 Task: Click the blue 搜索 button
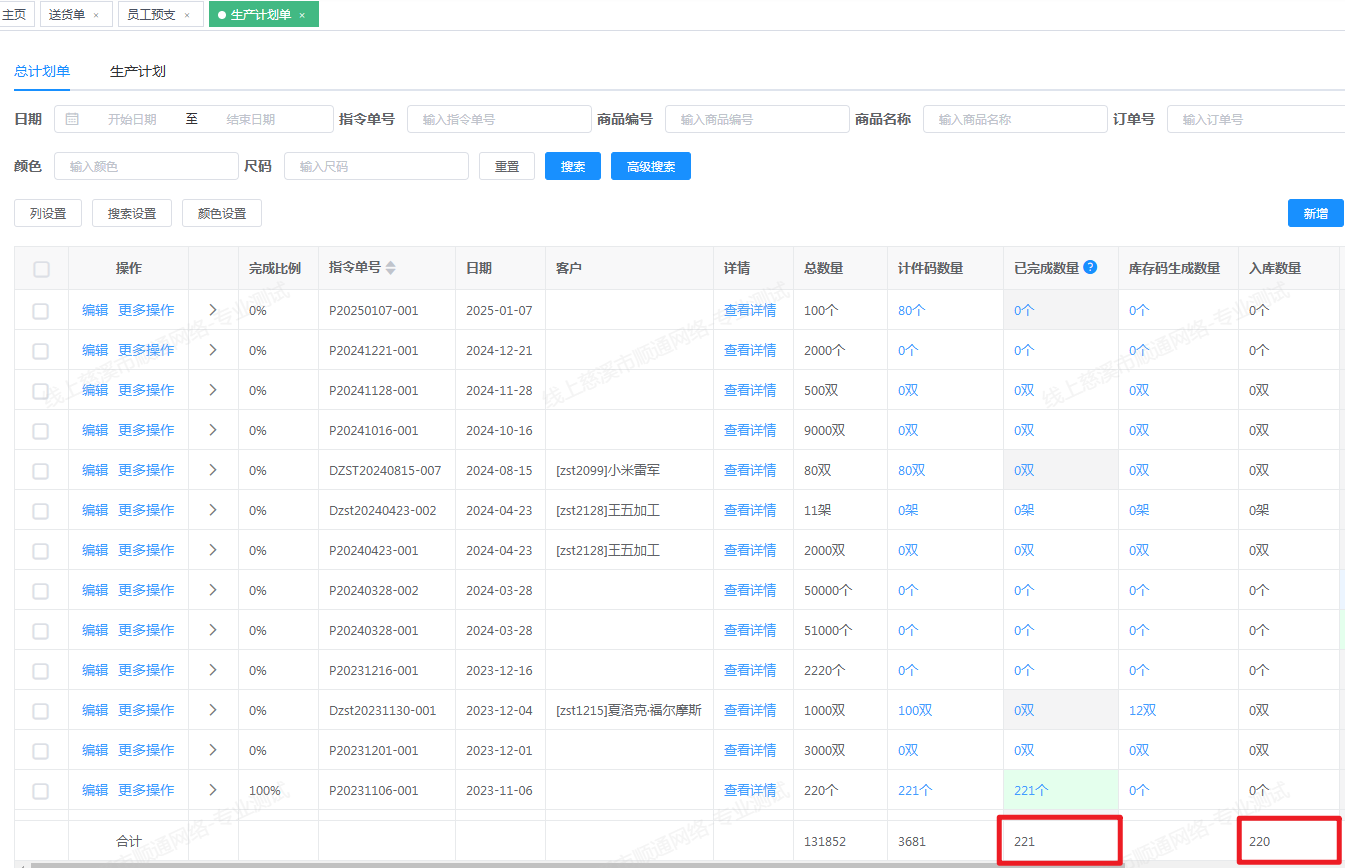click(573, 166)
